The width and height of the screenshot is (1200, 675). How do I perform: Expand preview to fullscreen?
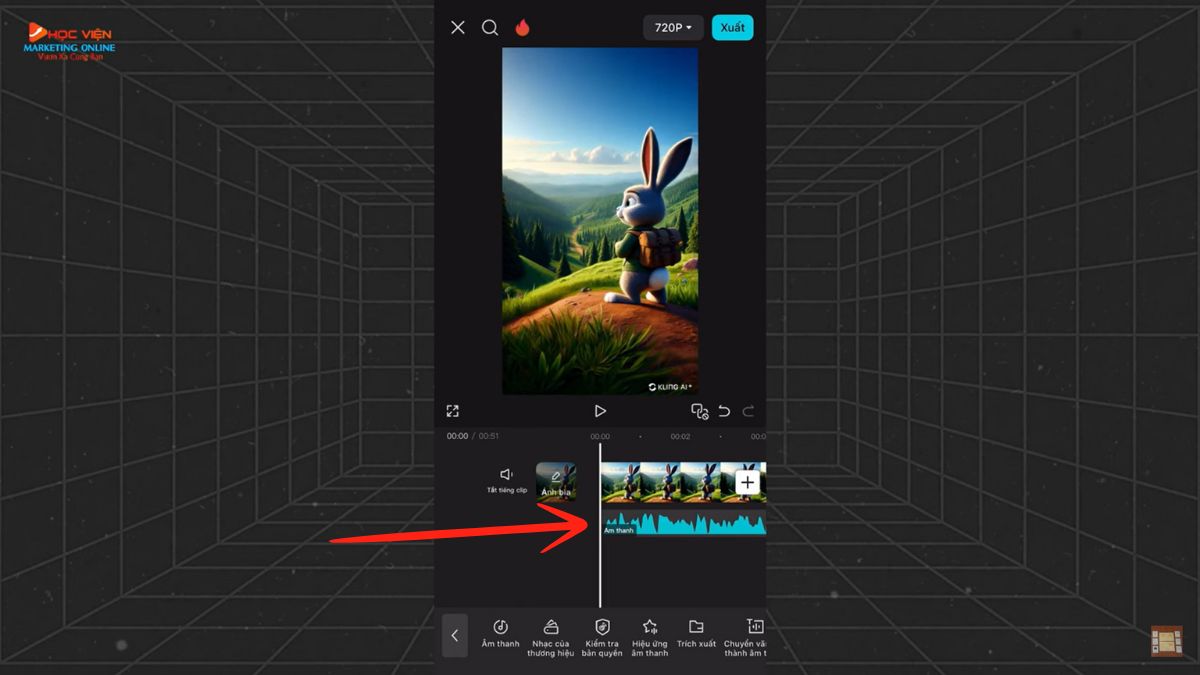pos(453,411)
